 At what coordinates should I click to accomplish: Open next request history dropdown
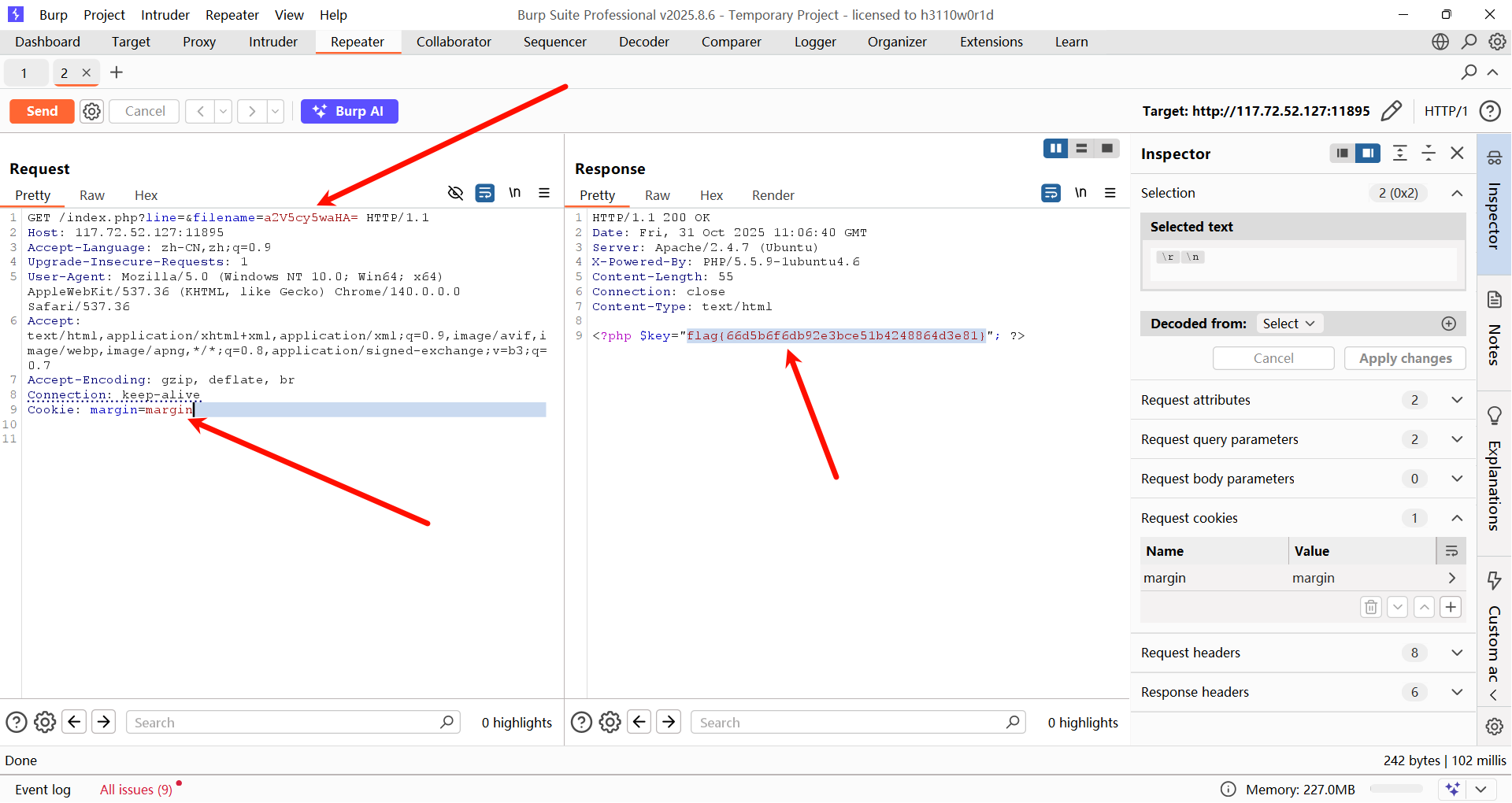[276, 111]
